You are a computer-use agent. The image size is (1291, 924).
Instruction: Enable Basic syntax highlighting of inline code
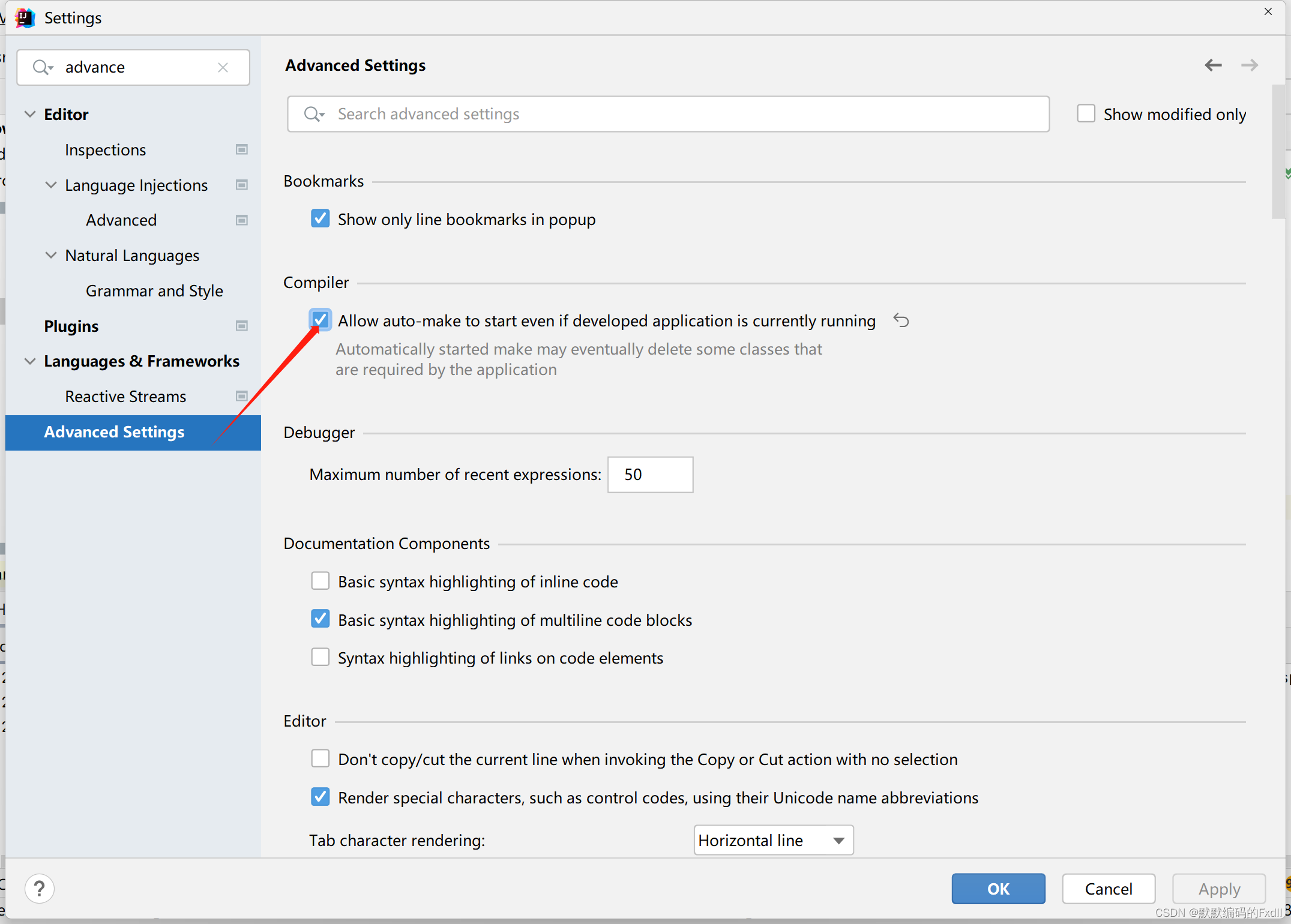[320, 581]
